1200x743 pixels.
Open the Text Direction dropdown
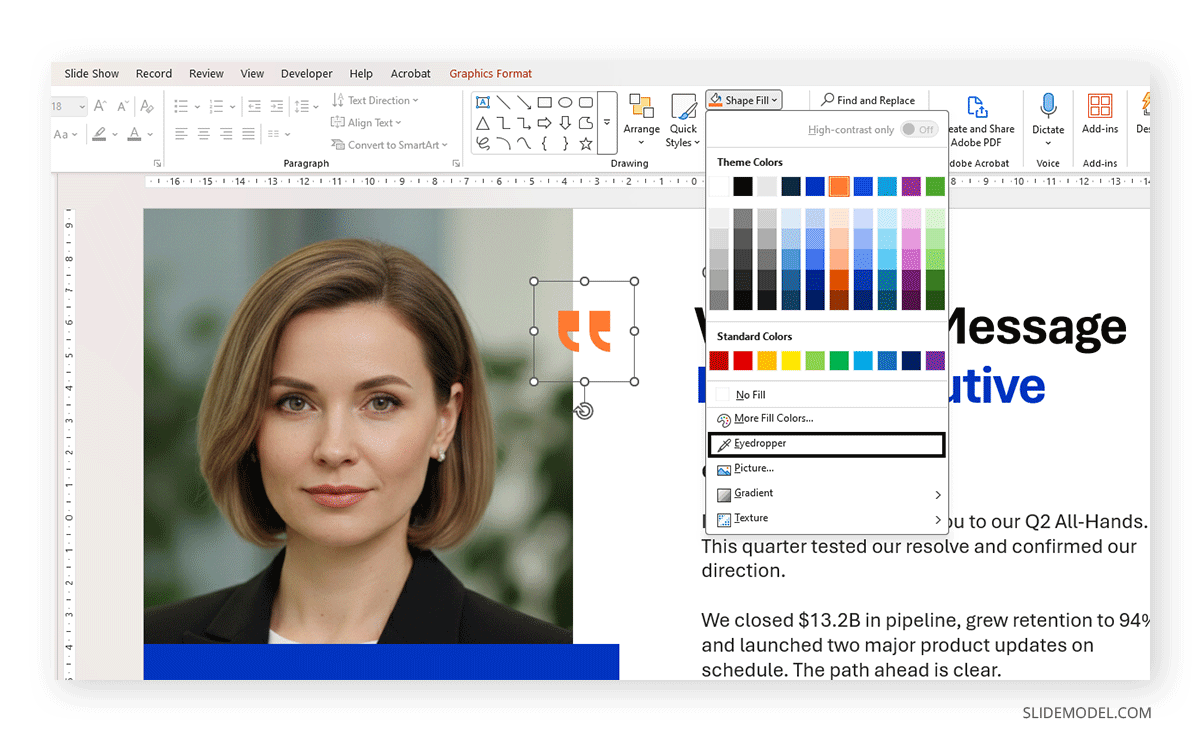[375, 100]
